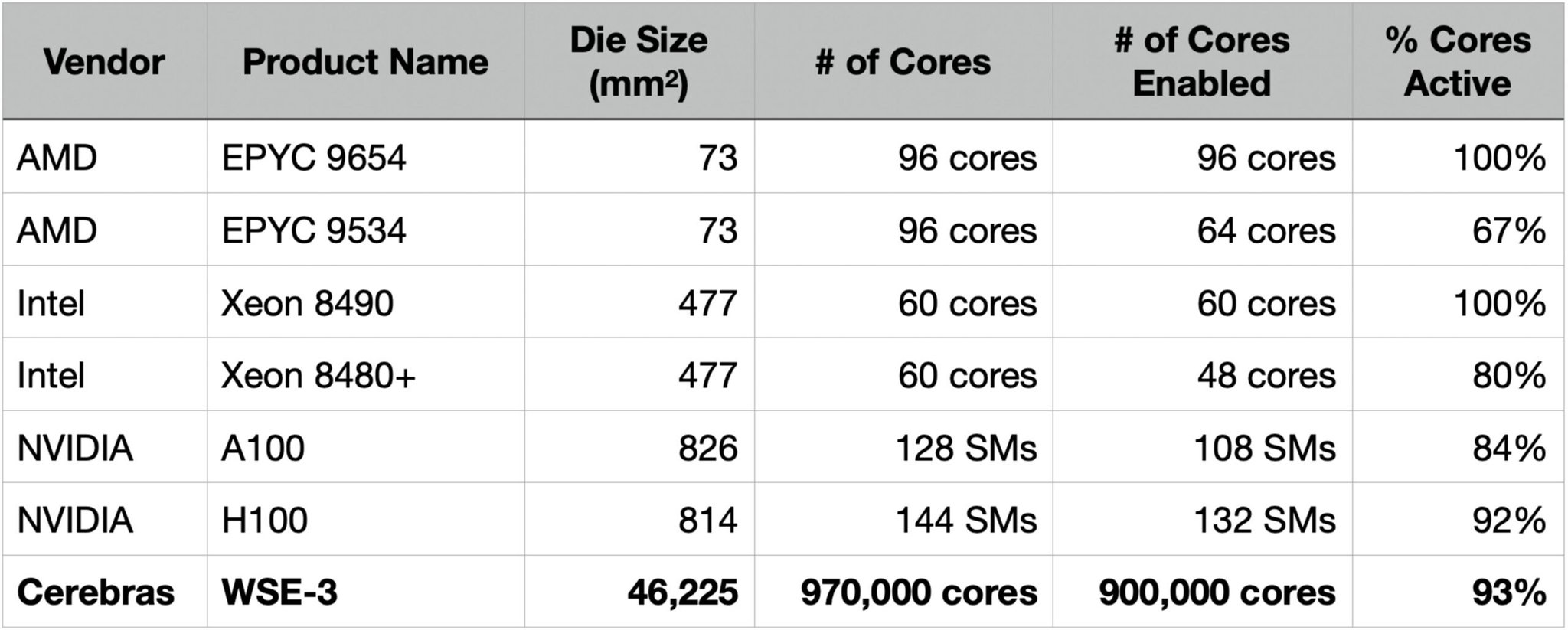Select the 93% cores active cell
Image resolution: width=1568 pixels, height=630 pixels.
tap(1458, 592)
